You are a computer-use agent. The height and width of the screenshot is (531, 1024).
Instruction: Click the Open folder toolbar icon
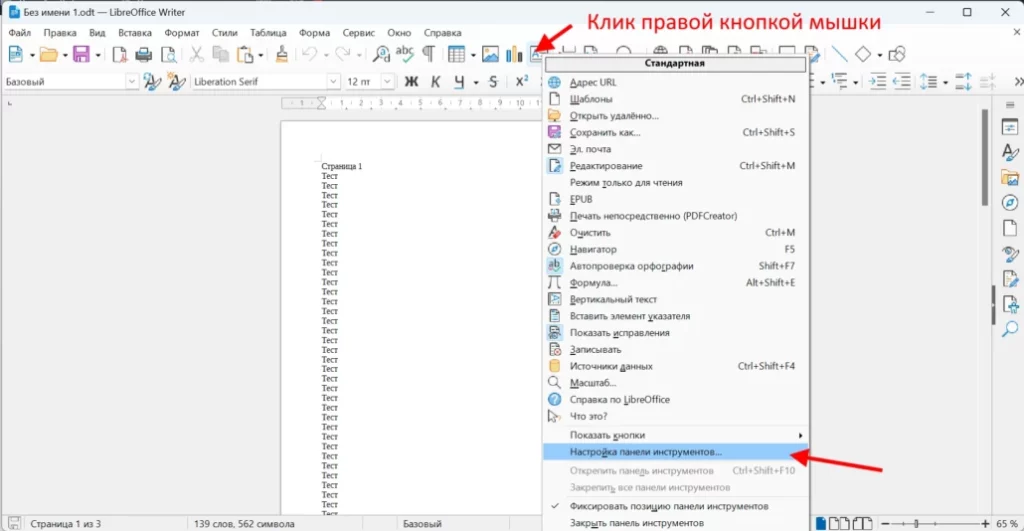(x=48, y=54)
